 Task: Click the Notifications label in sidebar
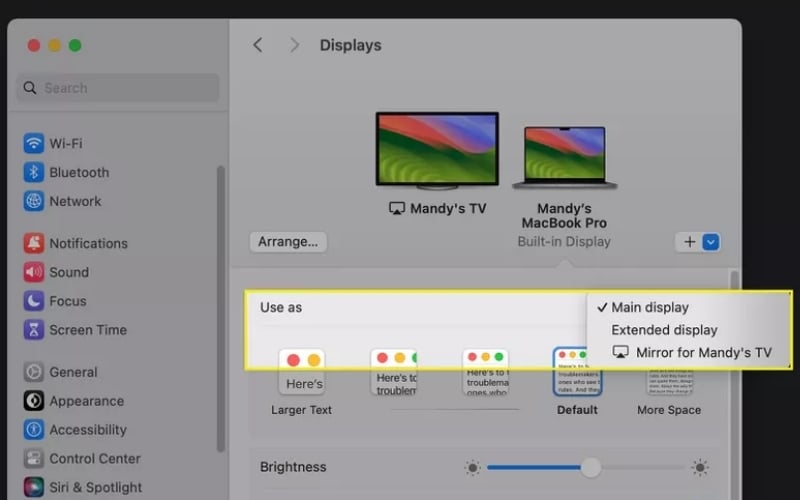(88, 243)
